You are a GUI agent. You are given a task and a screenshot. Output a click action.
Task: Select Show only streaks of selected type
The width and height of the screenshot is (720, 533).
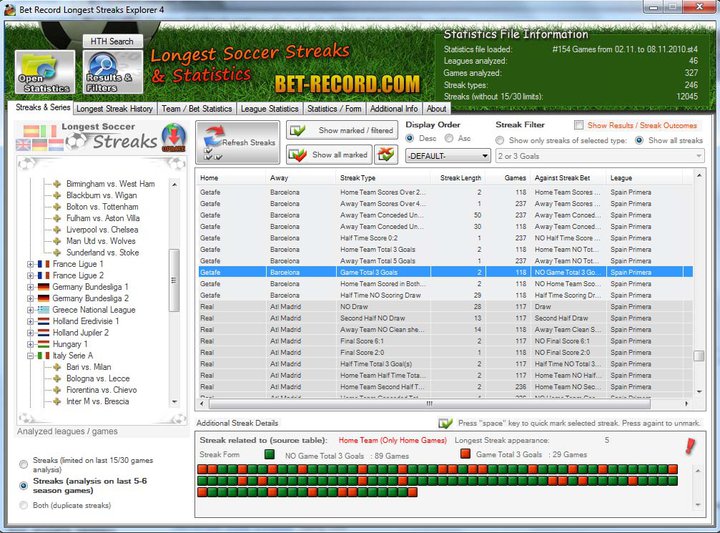point(500,140)
